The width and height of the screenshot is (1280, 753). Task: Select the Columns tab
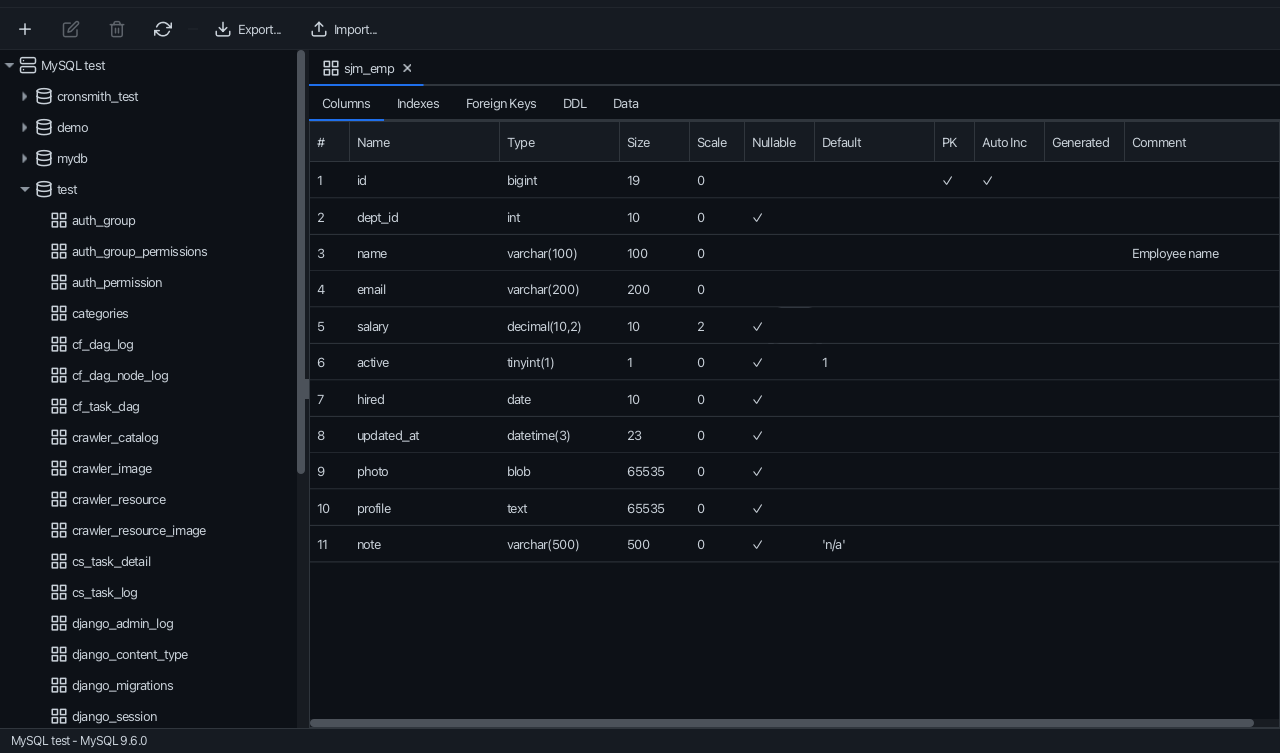point(346,104)
